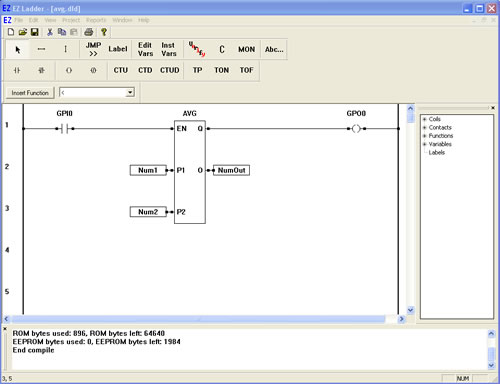
Task: Select the GPI0 contact on rung 1
Action: point(65,128)
